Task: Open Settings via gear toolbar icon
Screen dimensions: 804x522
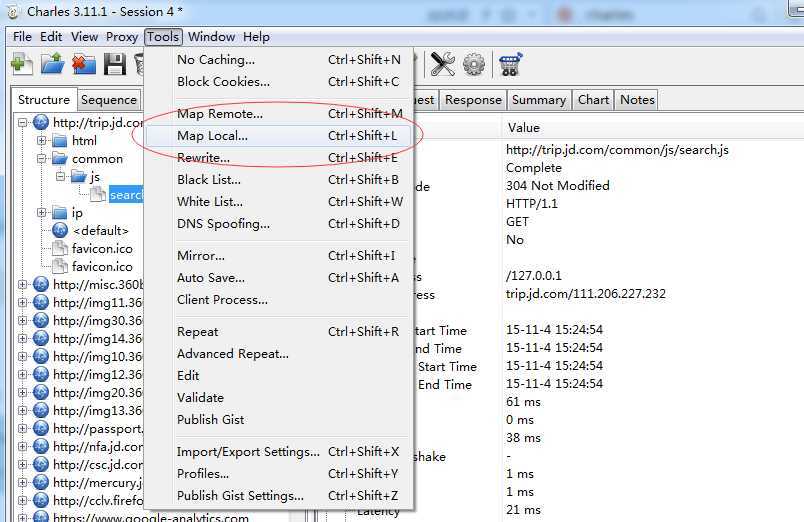Action: pos(474,64)
